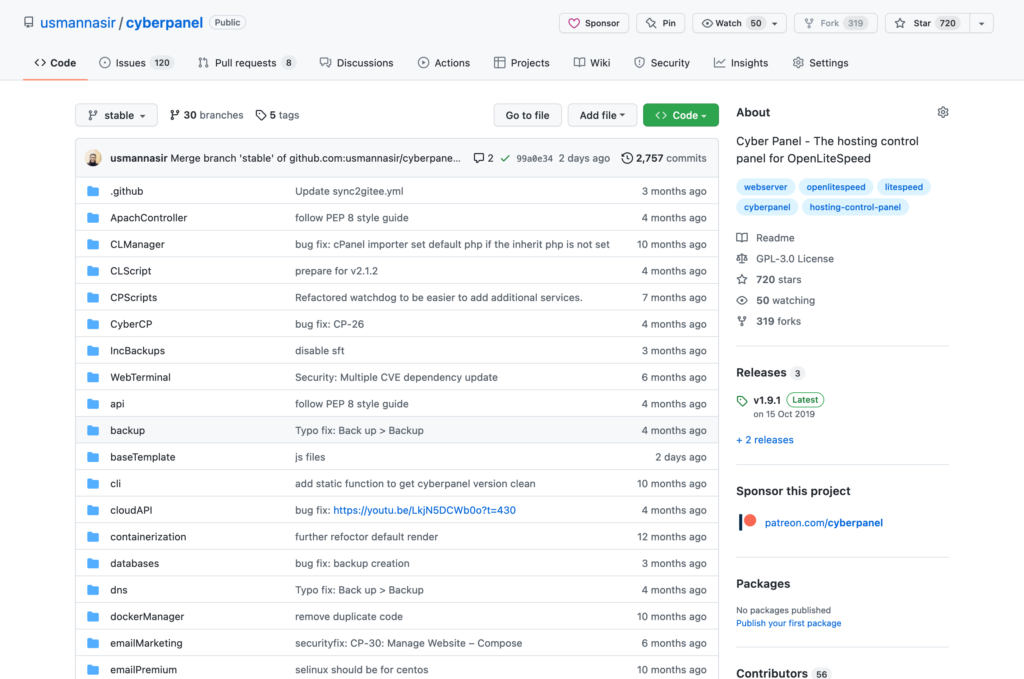
Task: Click the tags icon showing 5 tags
Action: click(261, 115)
